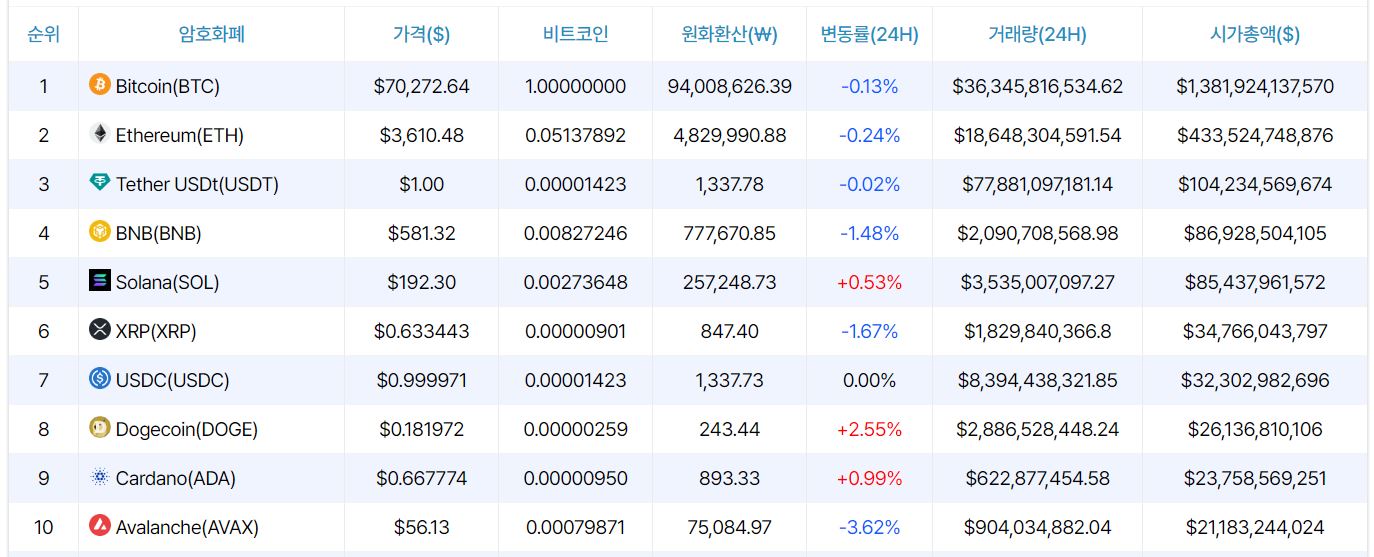Select Dogecoin change rate +2.55%
This screenshot has height=557, width=1374.
(x=870, y=429)
